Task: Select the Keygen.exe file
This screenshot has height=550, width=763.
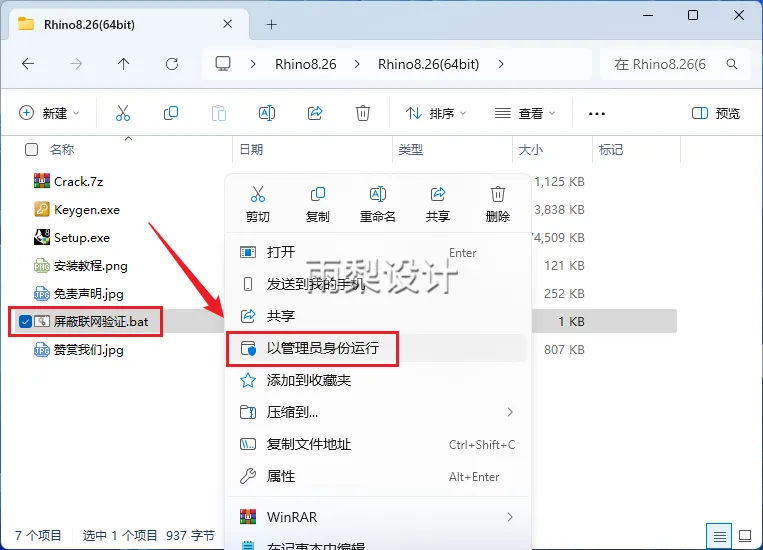Action: coord(77,210)
